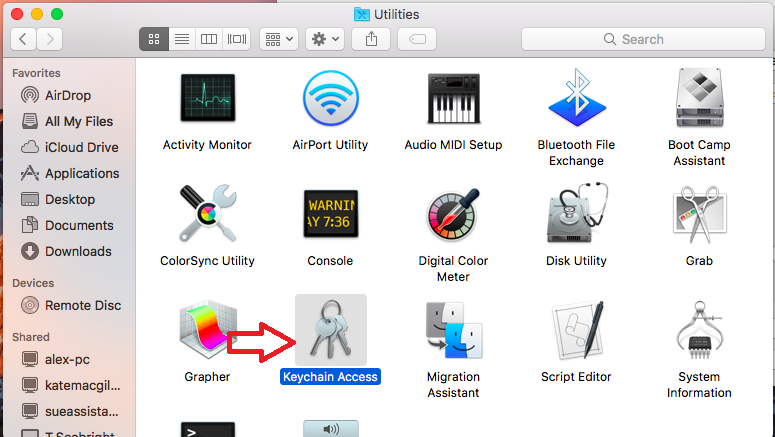Switch to icon view
Image resolution: width=775 pixels, height=437 pixels.
coord(154,39)
